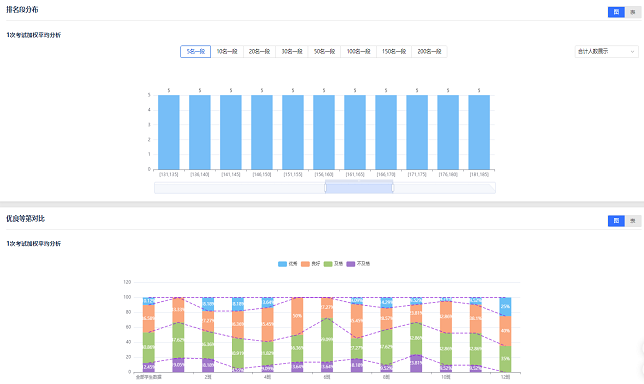Open the 合计人数展示 display dropdown
This screenshot has height=384, width=644.
(x=606, y=51)
